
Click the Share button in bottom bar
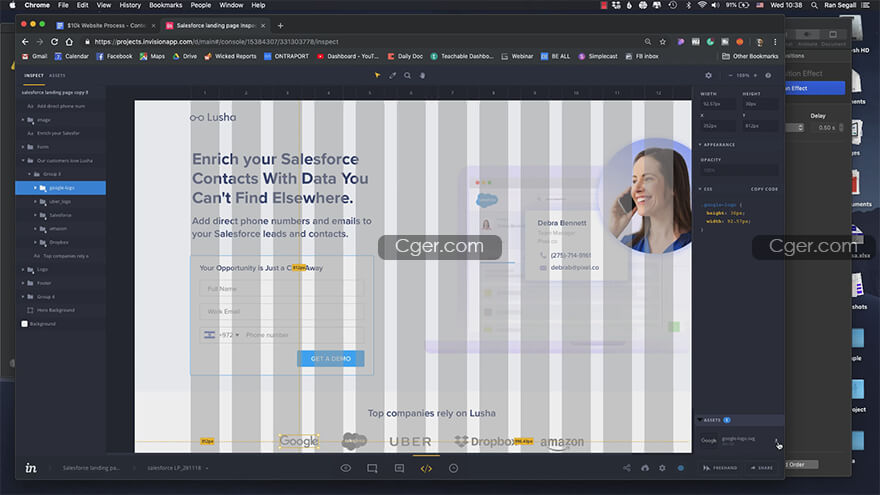pos(762,468)
